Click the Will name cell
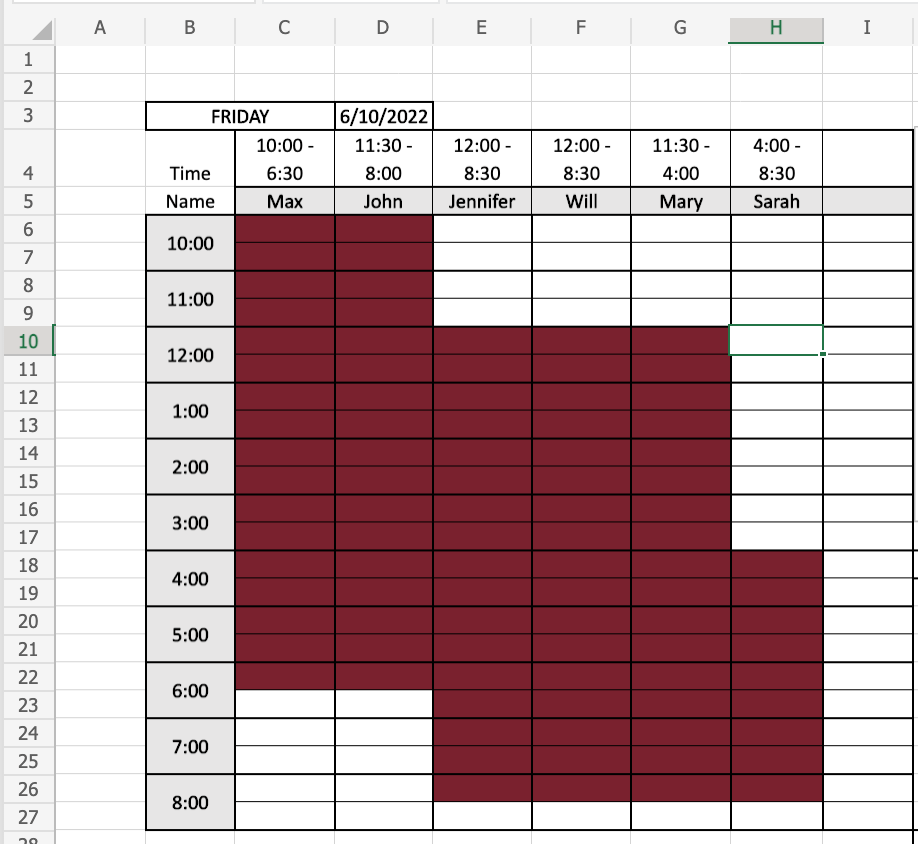This screenshot has width=918, height=844. tap(581, 201)
